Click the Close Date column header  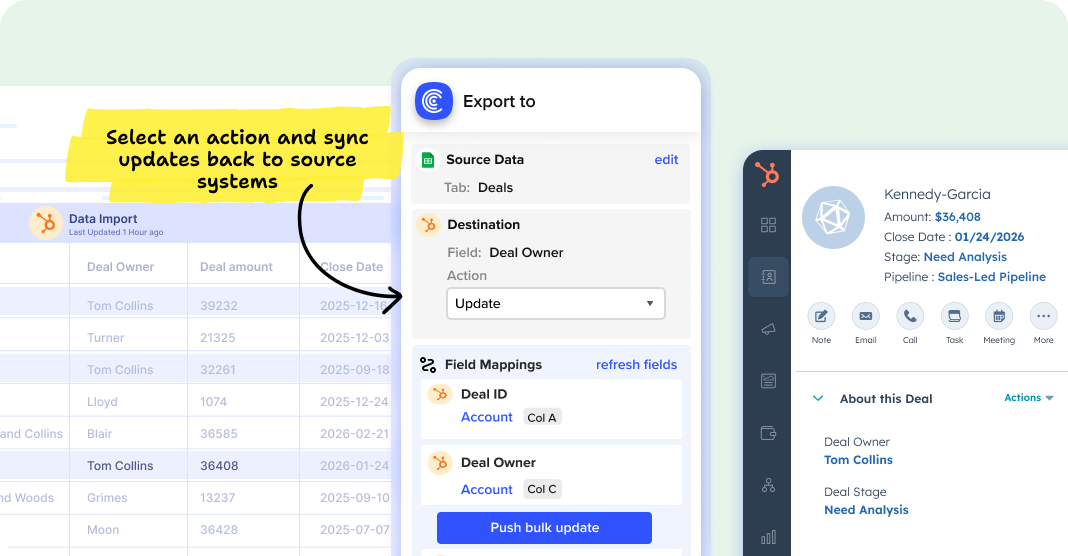point(351,267)
